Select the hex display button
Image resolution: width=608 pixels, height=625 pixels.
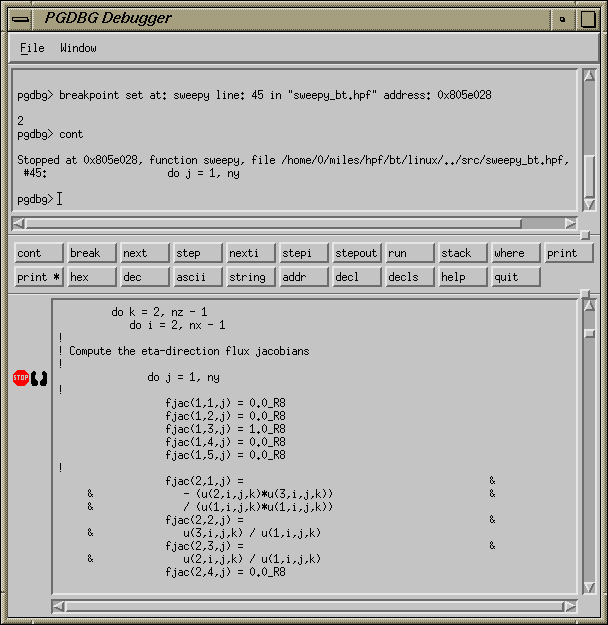point(92,277)
